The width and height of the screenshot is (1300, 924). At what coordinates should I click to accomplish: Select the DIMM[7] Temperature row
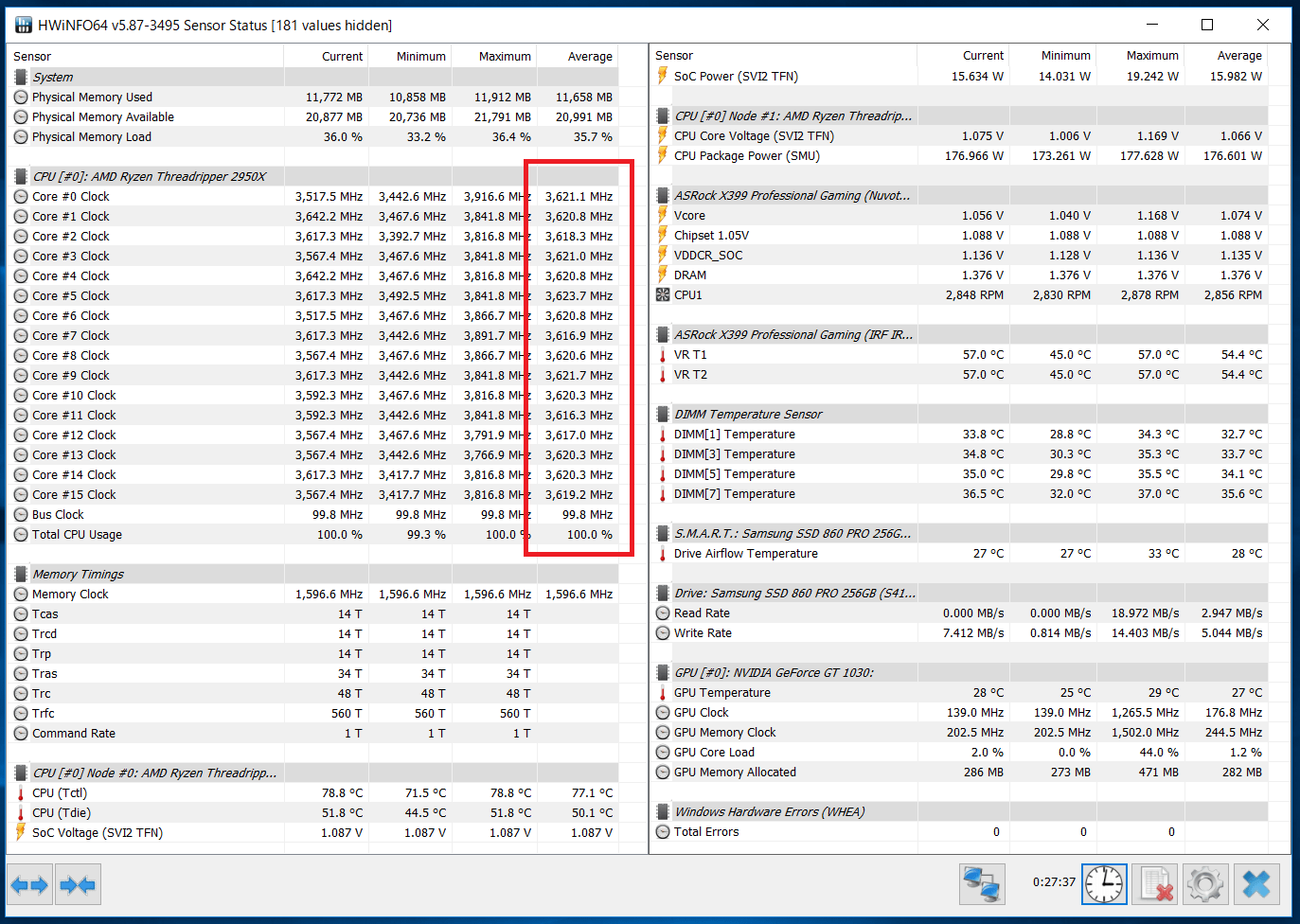[x=960, y=493]
